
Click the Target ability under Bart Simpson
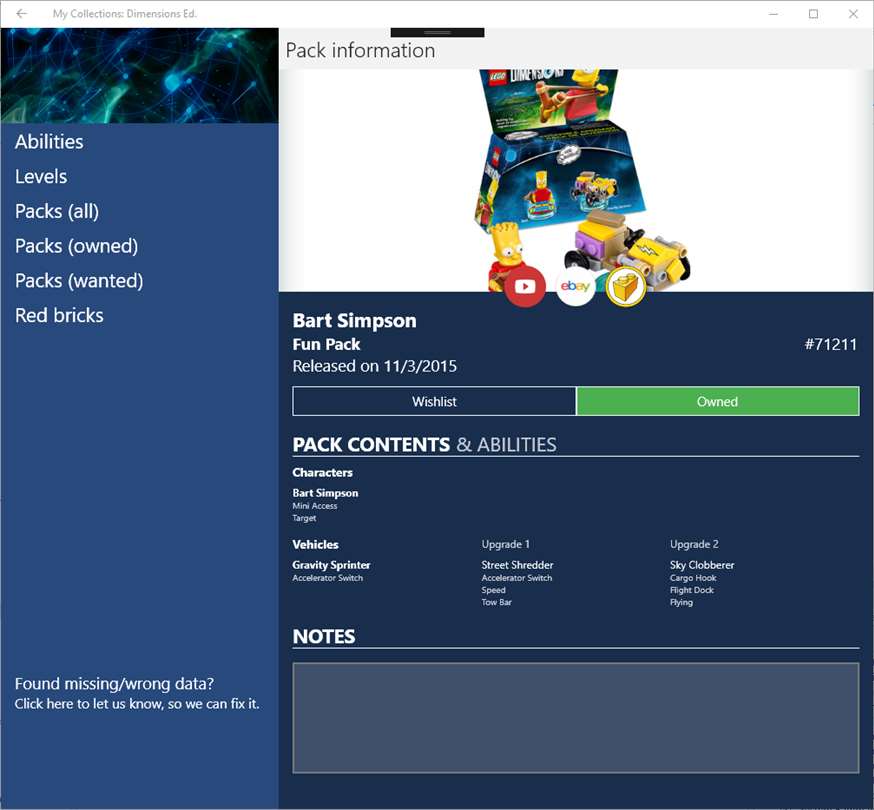point(304,518)
